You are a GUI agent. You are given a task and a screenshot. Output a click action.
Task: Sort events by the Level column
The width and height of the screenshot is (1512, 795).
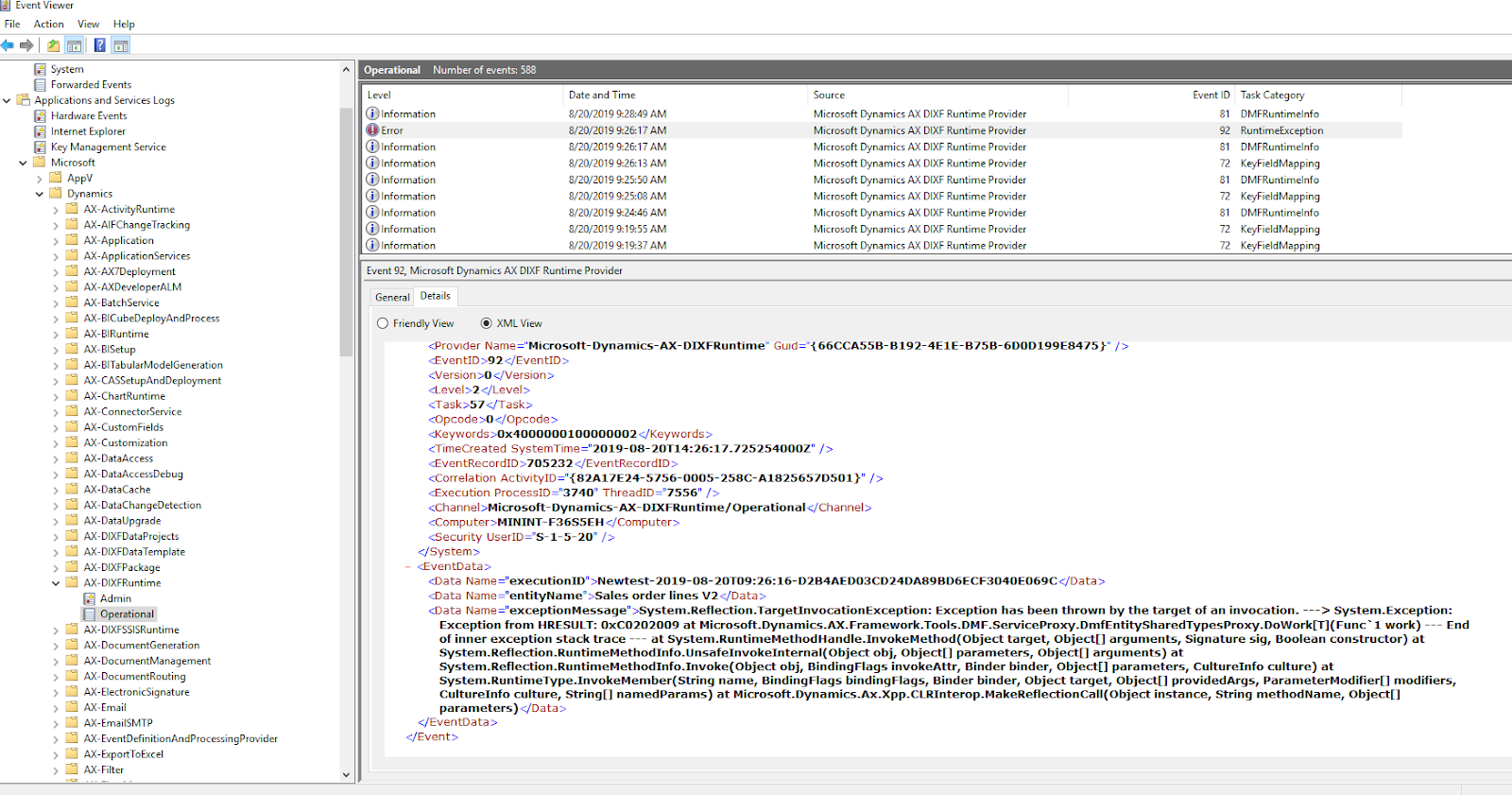click(x=462, y=95)
